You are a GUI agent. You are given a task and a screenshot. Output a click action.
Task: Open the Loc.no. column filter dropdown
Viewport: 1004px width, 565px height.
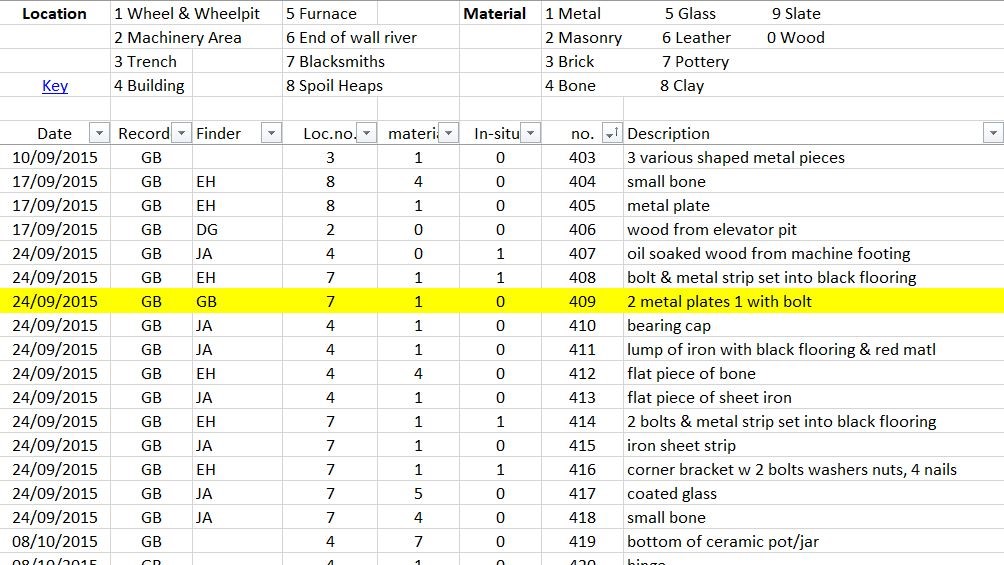[x=367, y=133]
